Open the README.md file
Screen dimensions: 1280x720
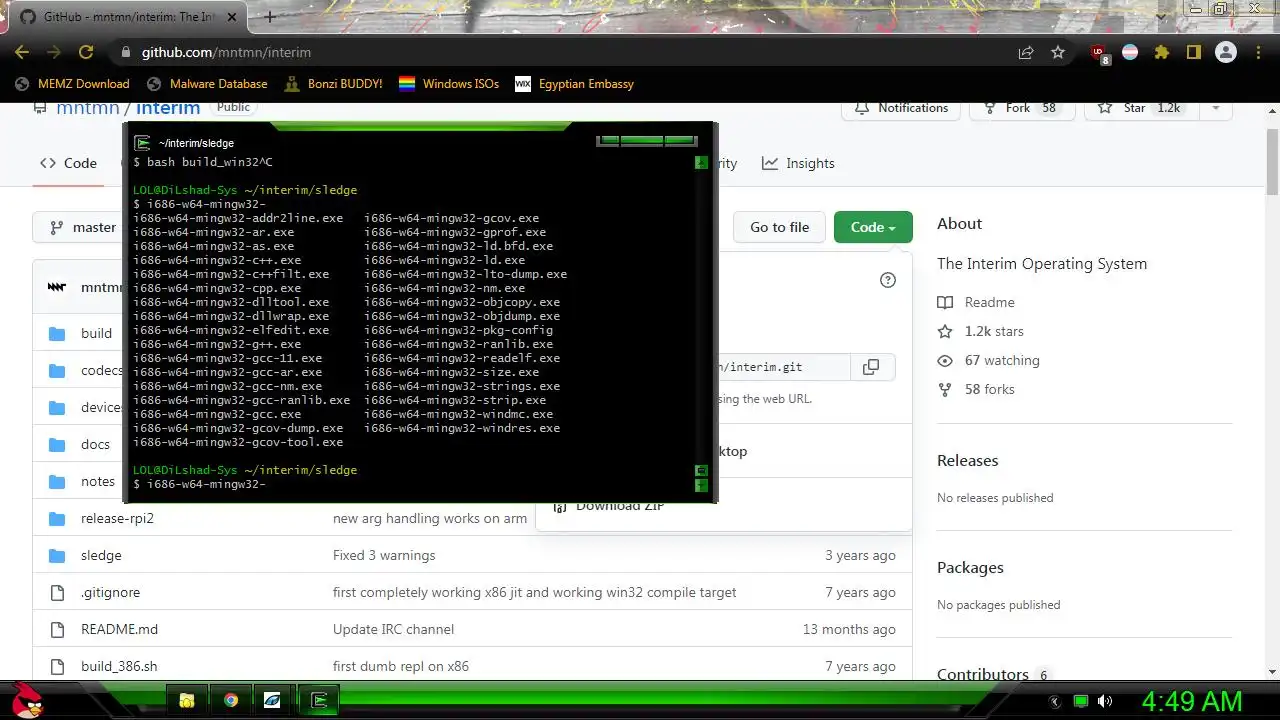[119, 629]
